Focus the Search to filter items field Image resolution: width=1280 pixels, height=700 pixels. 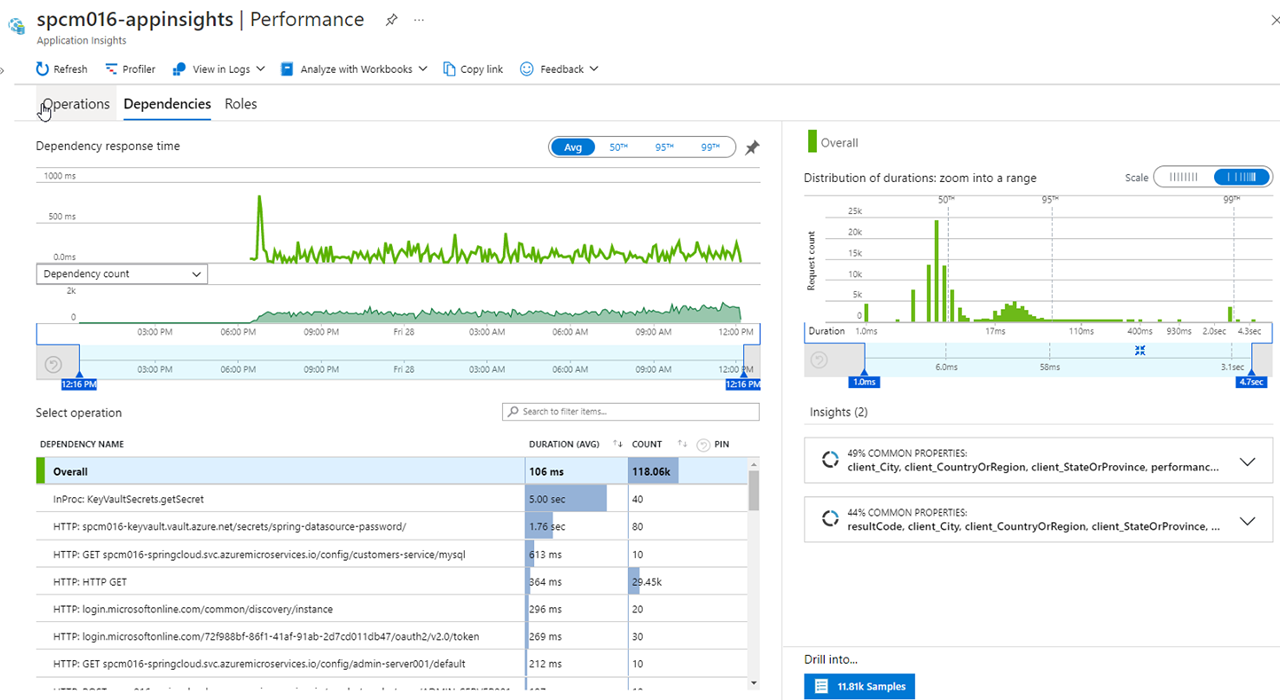(x=630, y=411)
